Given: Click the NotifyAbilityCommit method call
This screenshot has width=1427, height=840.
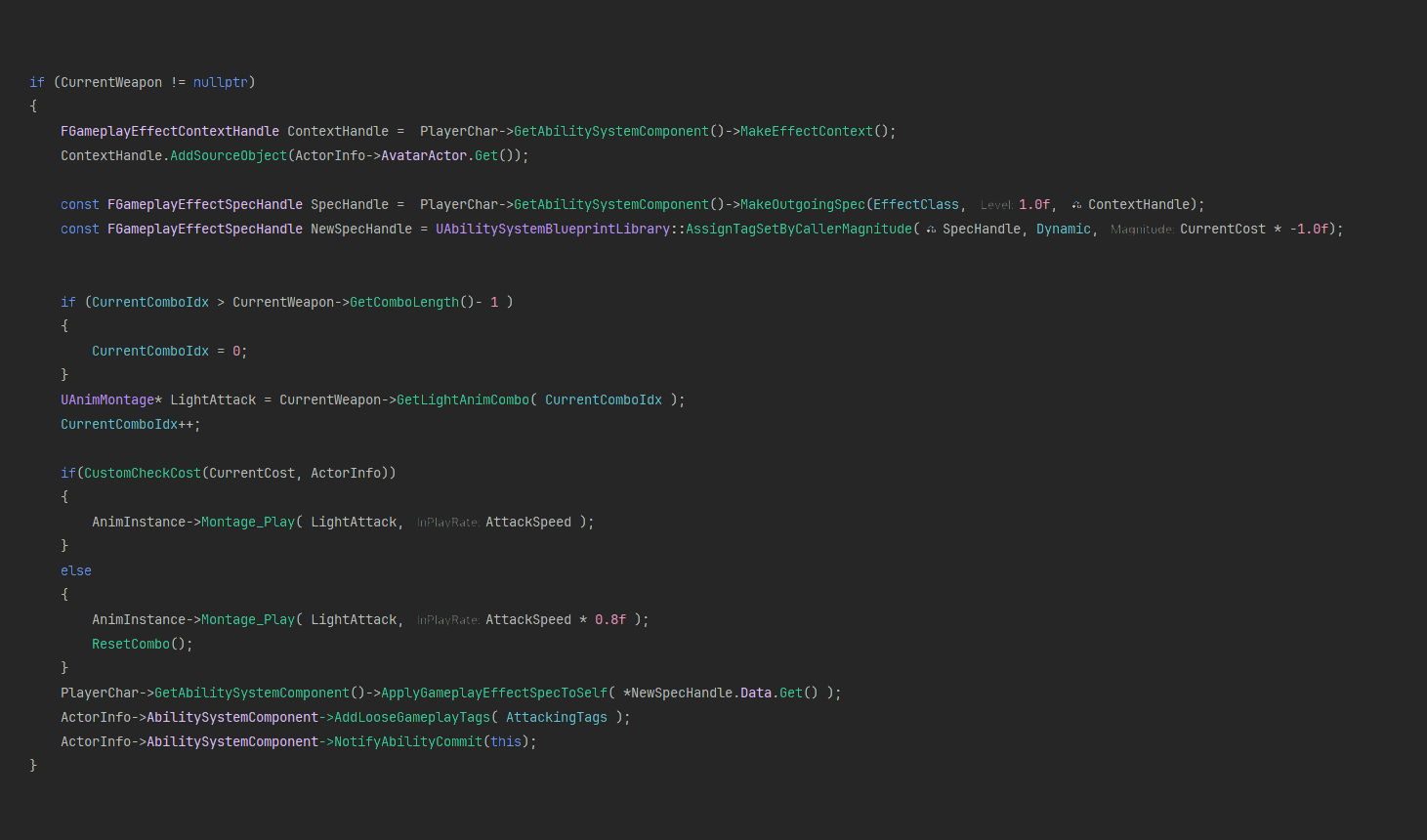Looking at the screenshot, I should tap(407, 741).
